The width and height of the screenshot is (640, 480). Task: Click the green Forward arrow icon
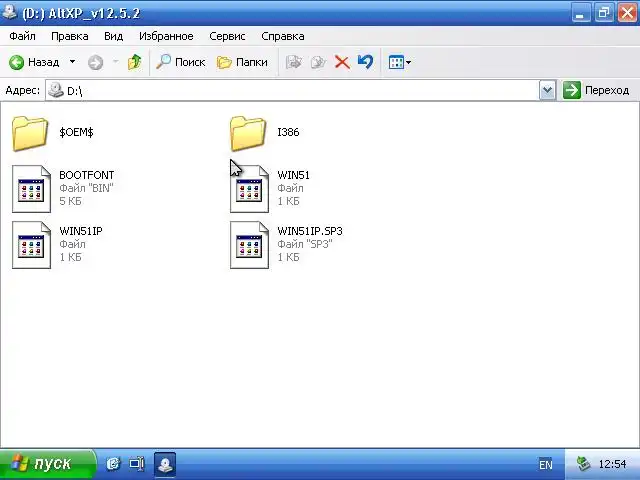[96, 62]
